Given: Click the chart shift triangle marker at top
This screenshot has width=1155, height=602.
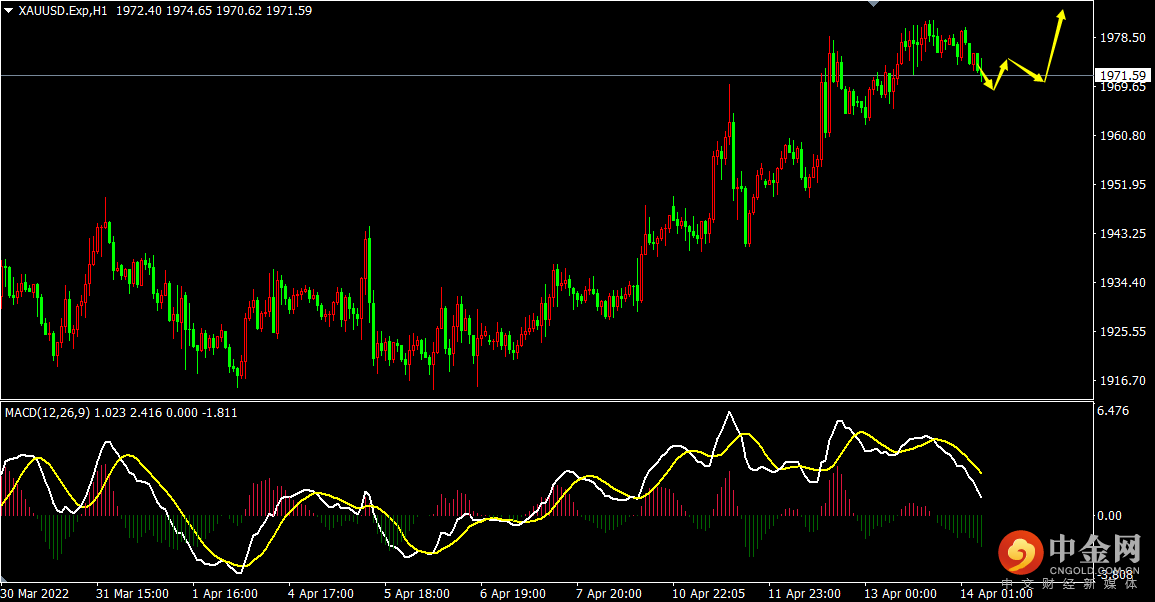Looking at the screenshot, I should pos(874,4).
